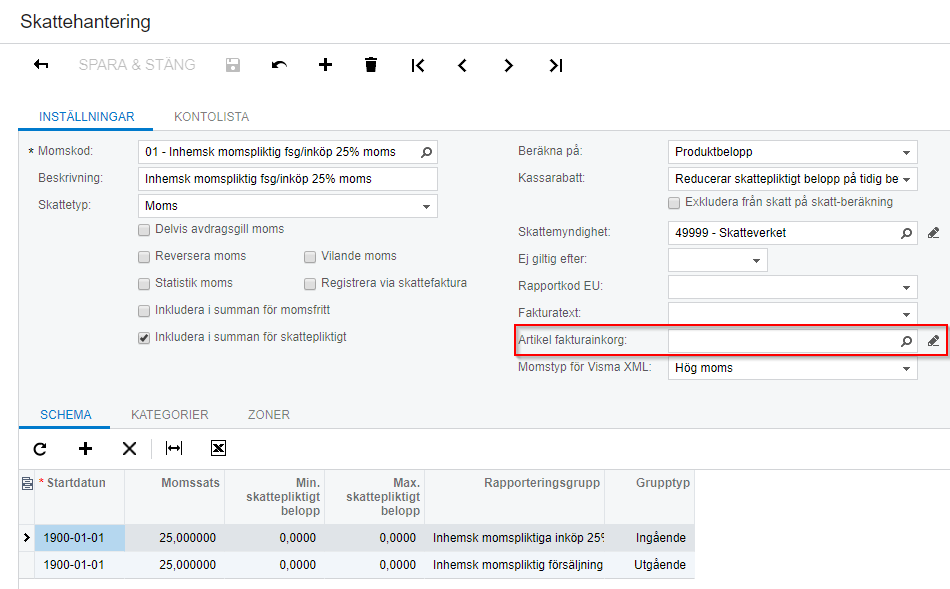Go to first record icon
950x589 pixels.
point(418,65)
